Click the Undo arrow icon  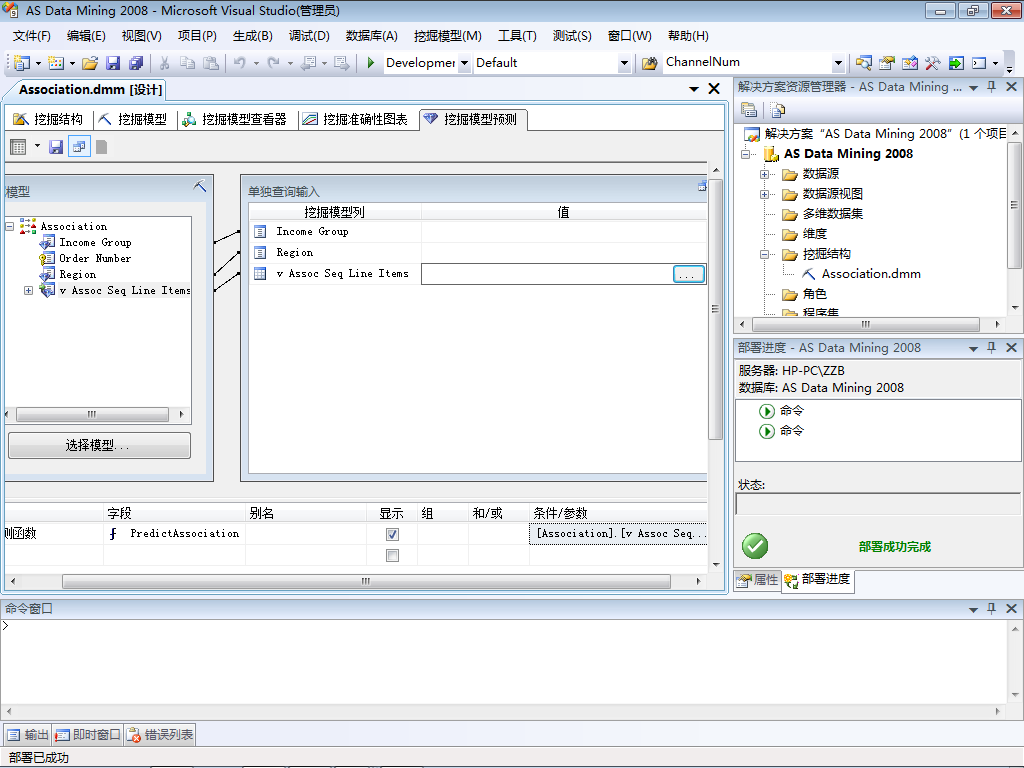click(x=240, y=63)
